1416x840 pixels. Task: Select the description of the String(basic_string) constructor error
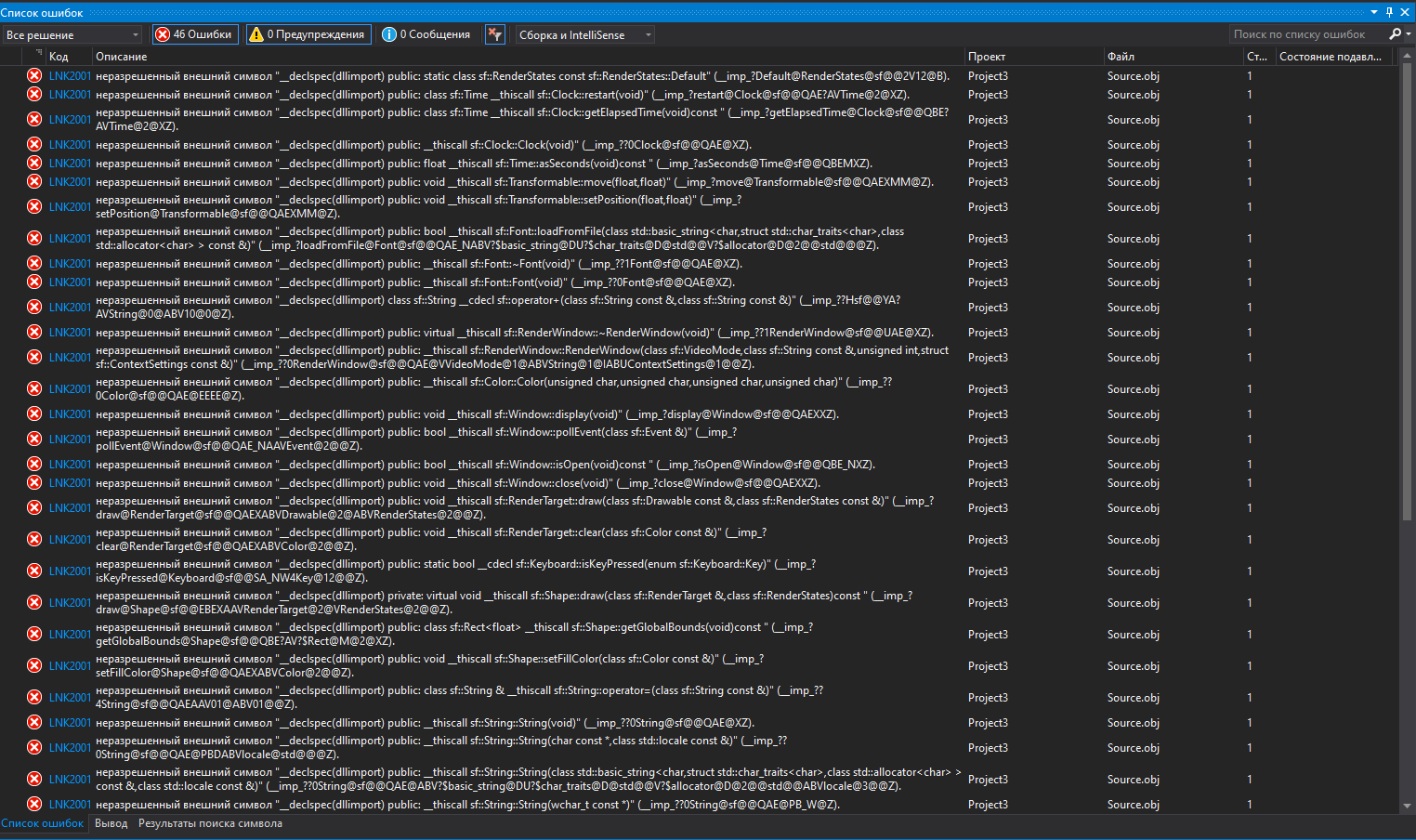[x=529, y=780]
